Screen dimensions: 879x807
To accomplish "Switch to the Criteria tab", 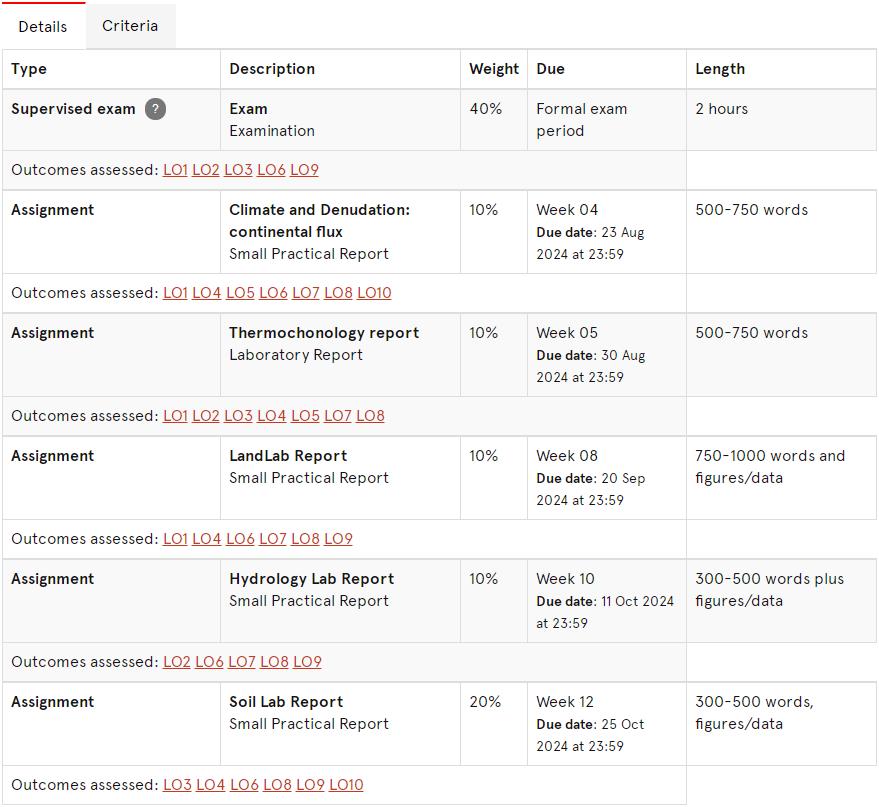I will 130,26.
